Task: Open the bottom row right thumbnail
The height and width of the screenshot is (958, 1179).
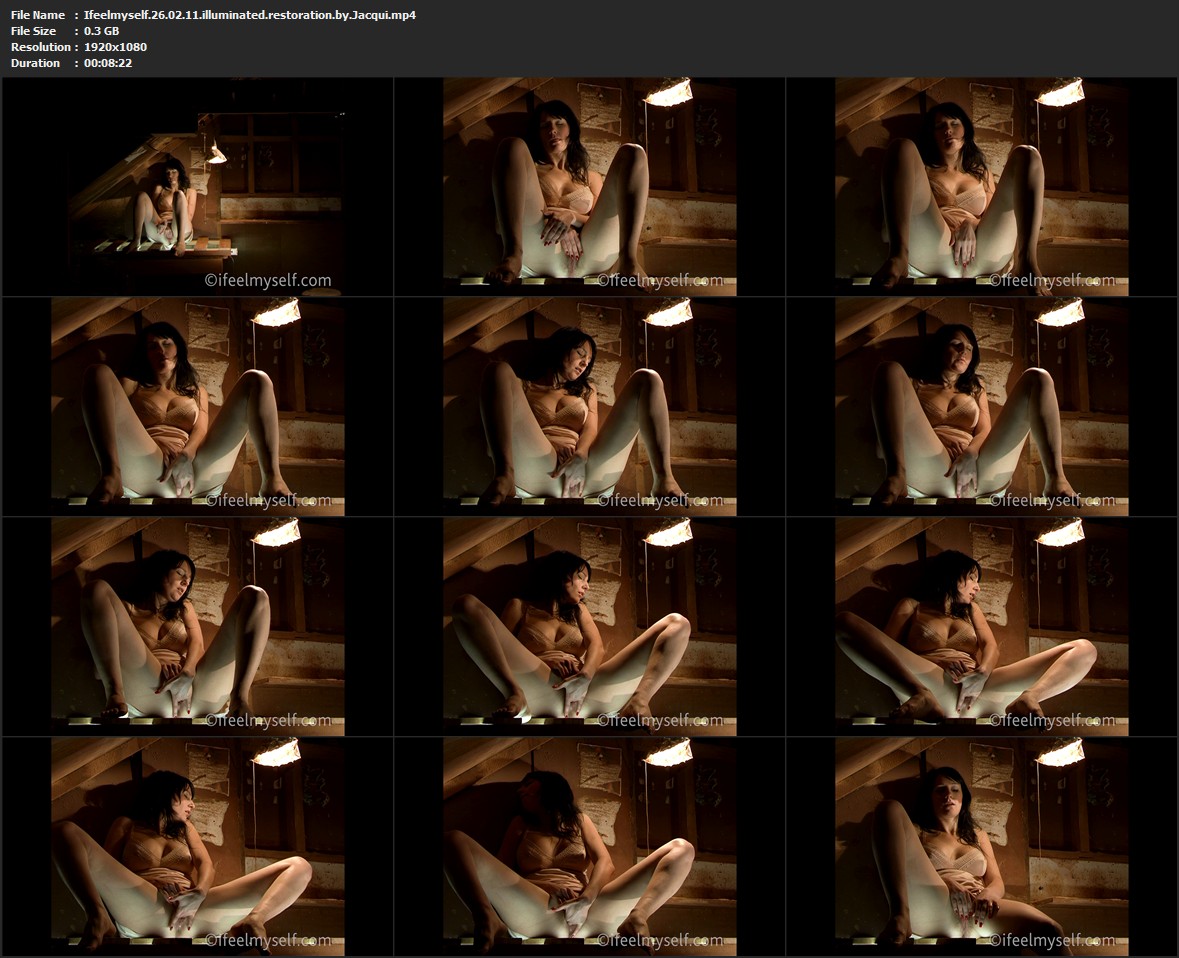Action: (982, 847)
